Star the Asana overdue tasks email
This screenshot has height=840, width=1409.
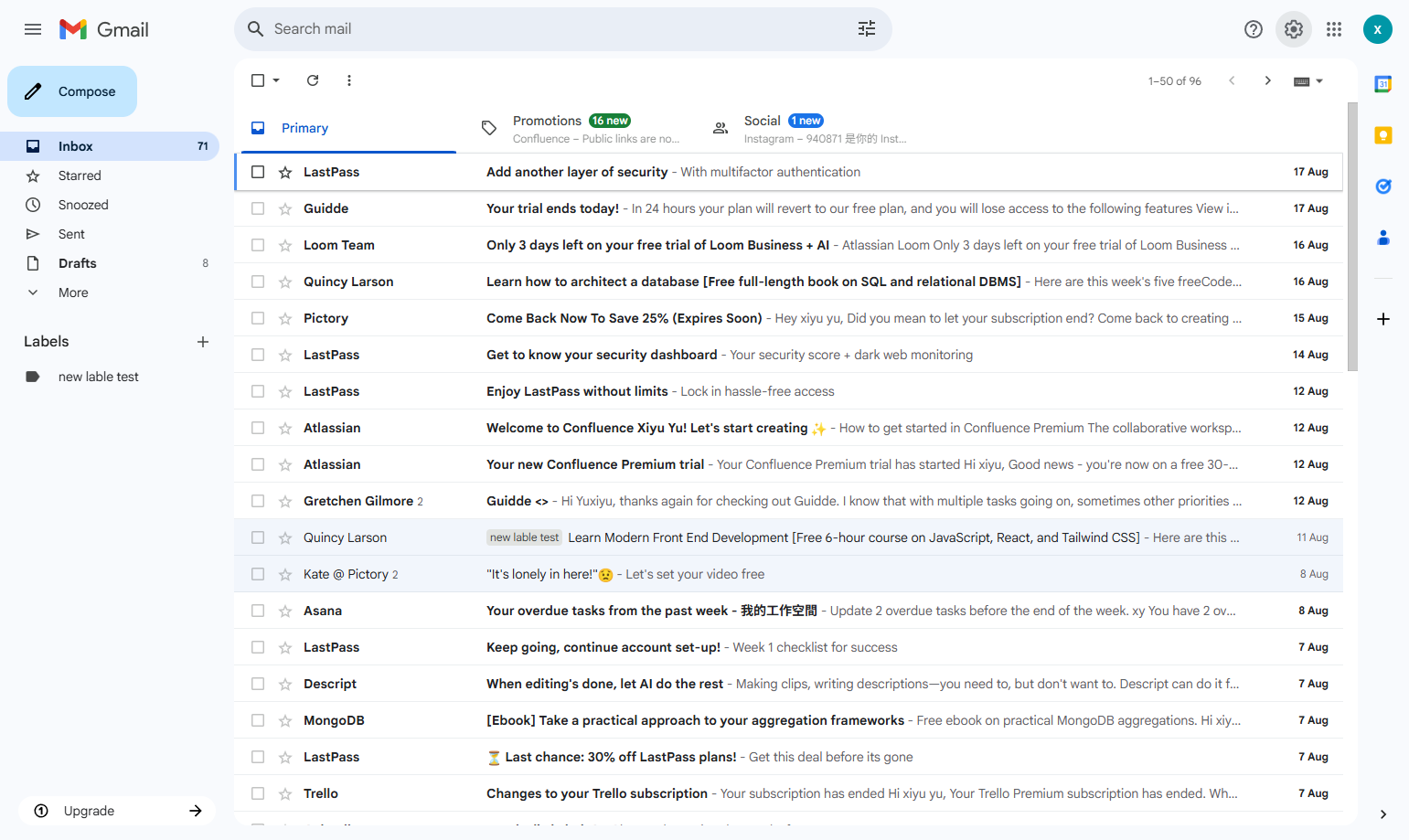coord(285,611)
